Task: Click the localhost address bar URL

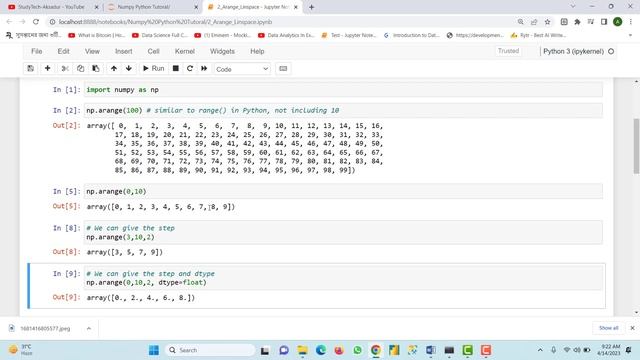Action: (x=165, y=22)
